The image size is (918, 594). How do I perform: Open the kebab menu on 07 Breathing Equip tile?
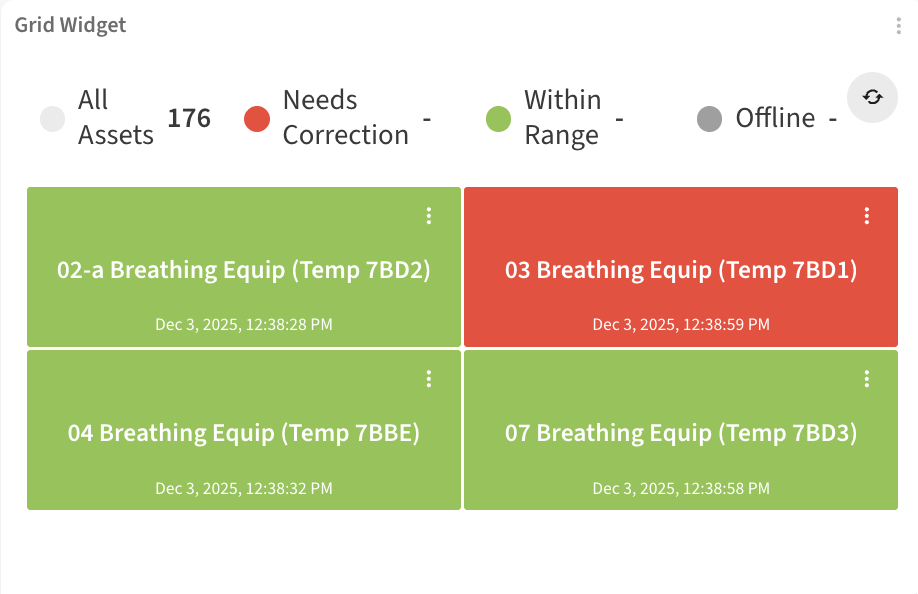pyautogui.click(x=866, y=379)
